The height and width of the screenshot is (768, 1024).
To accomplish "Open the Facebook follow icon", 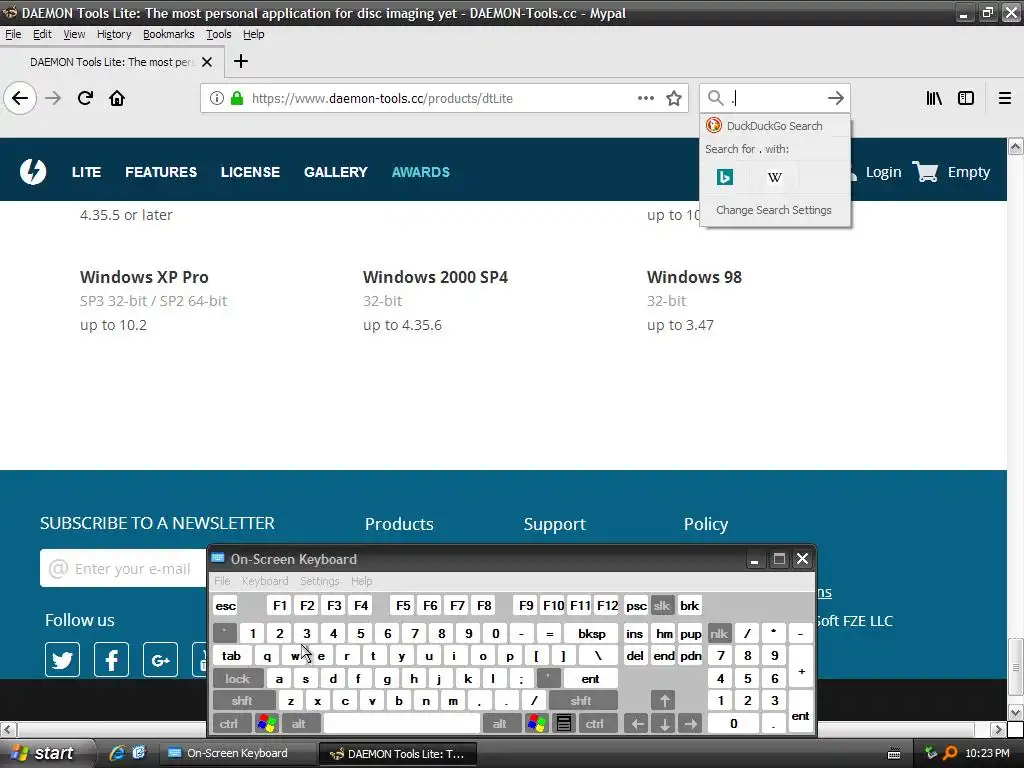I will coord(112,660).
